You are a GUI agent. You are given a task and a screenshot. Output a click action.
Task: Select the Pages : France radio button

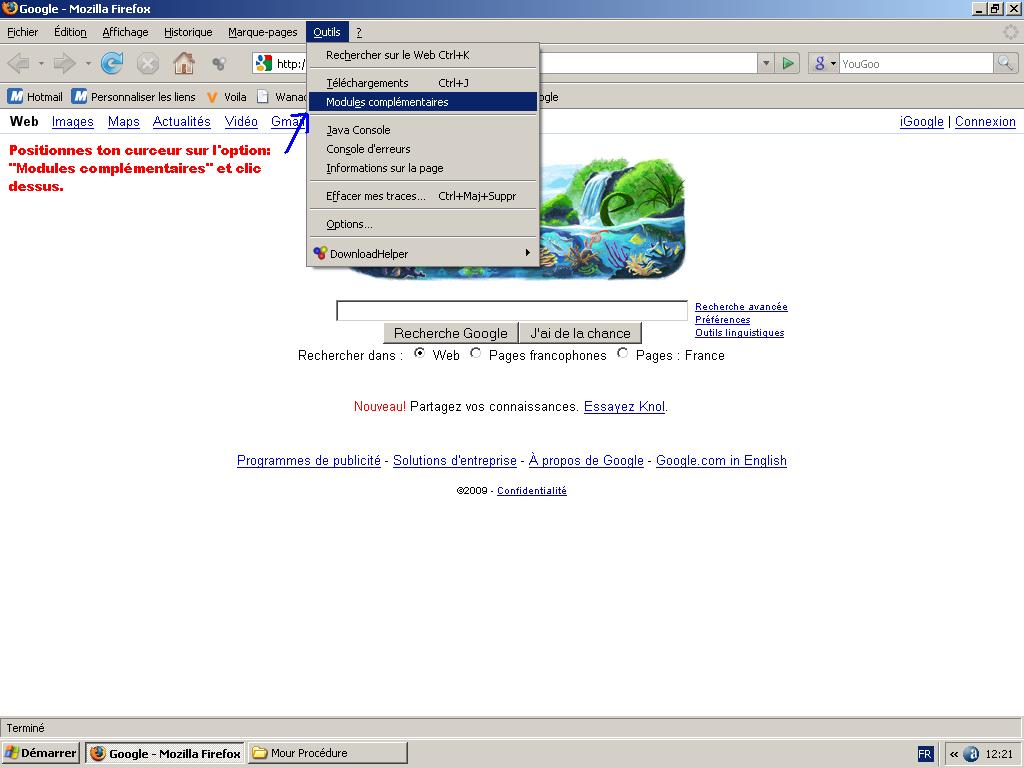pos(623,353)
